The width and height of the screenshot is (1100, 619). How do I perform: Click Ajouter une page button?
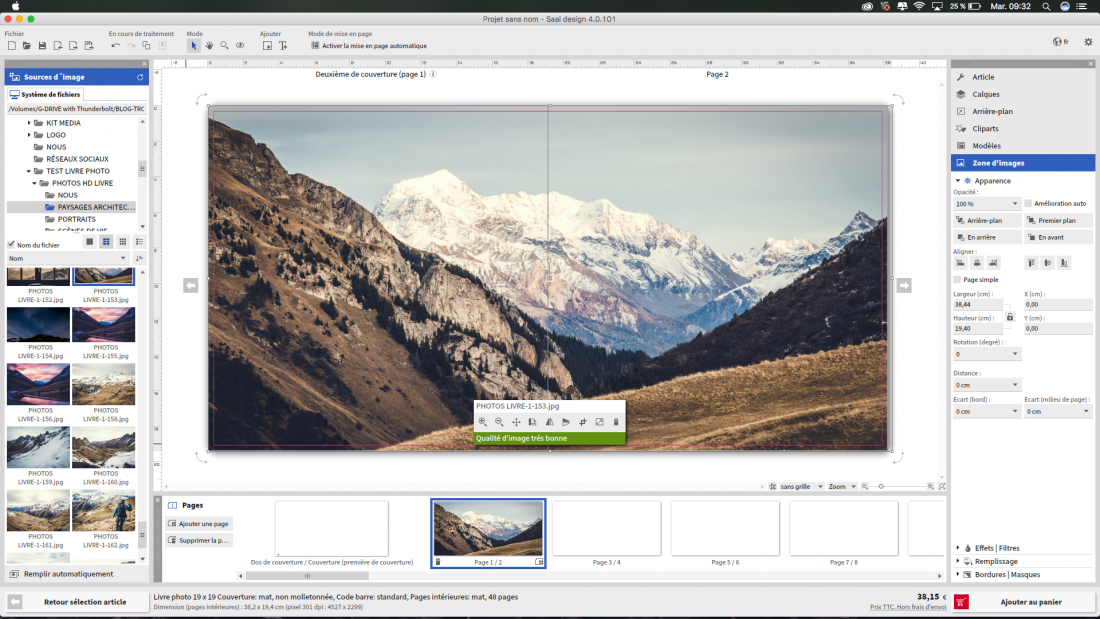click(x=198, y=524)
